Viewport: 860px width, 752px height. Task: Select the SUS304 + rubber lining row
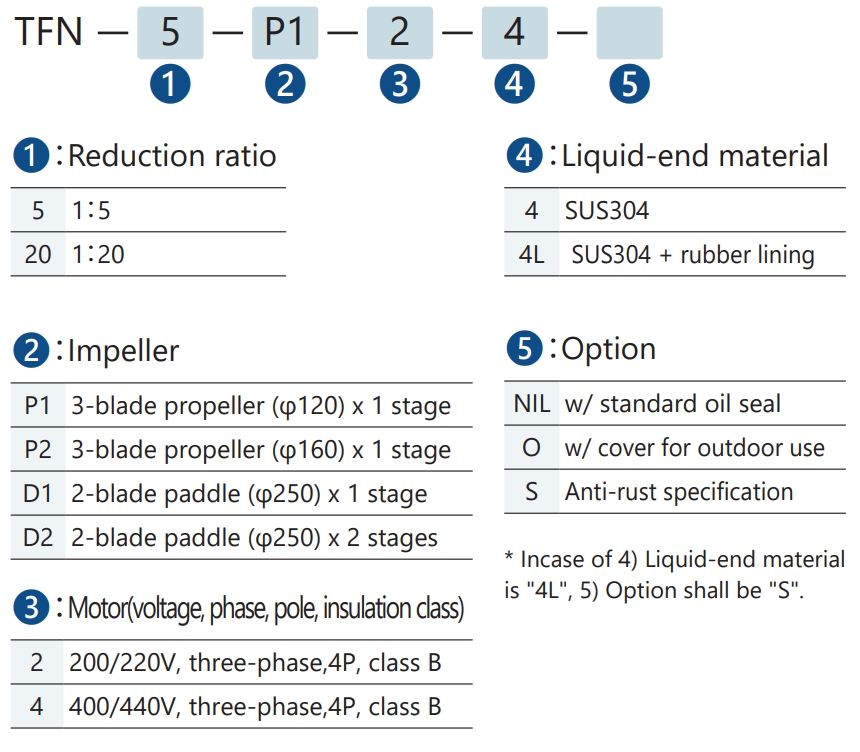click(675, 254)
